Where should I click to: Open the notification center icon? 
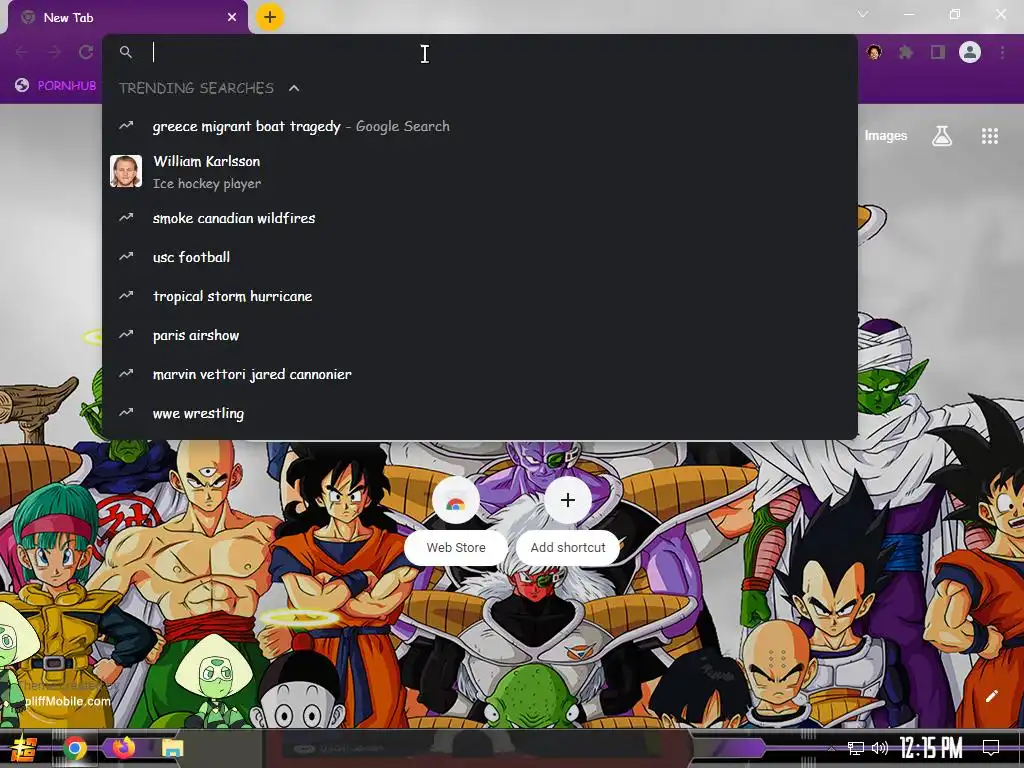click(x=991, y=747)
